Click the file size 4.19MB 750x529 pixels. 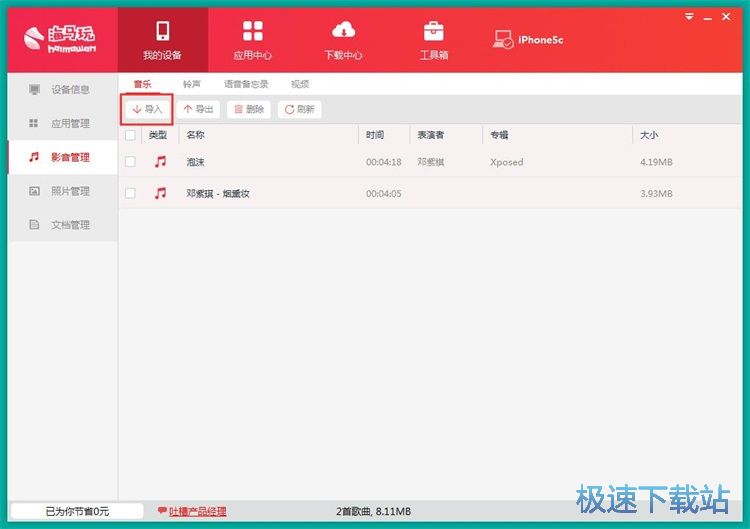click(656, 162)
